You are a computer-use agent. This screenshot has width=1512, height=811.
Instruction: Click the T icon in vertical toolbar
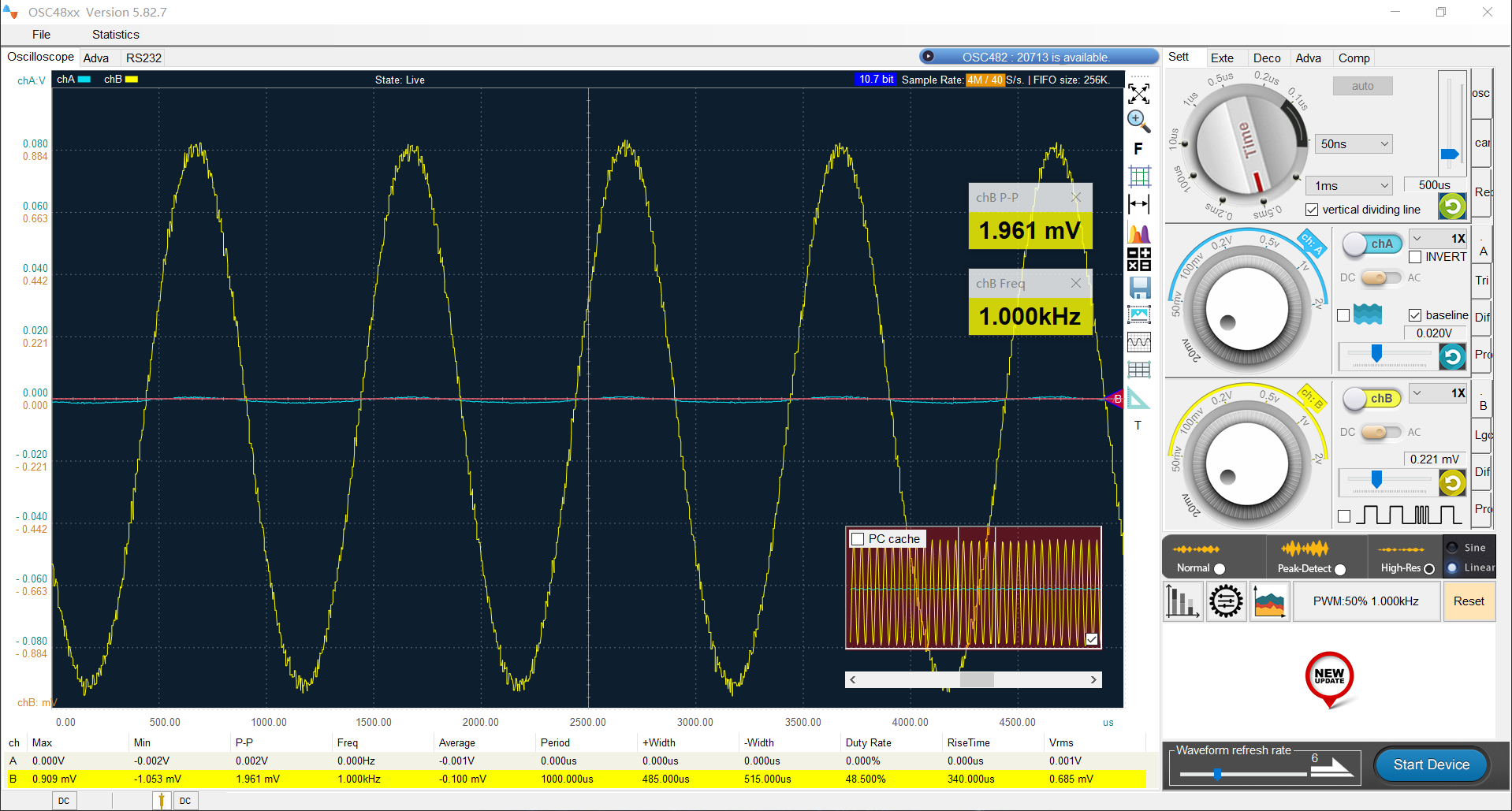point(1138,426)
